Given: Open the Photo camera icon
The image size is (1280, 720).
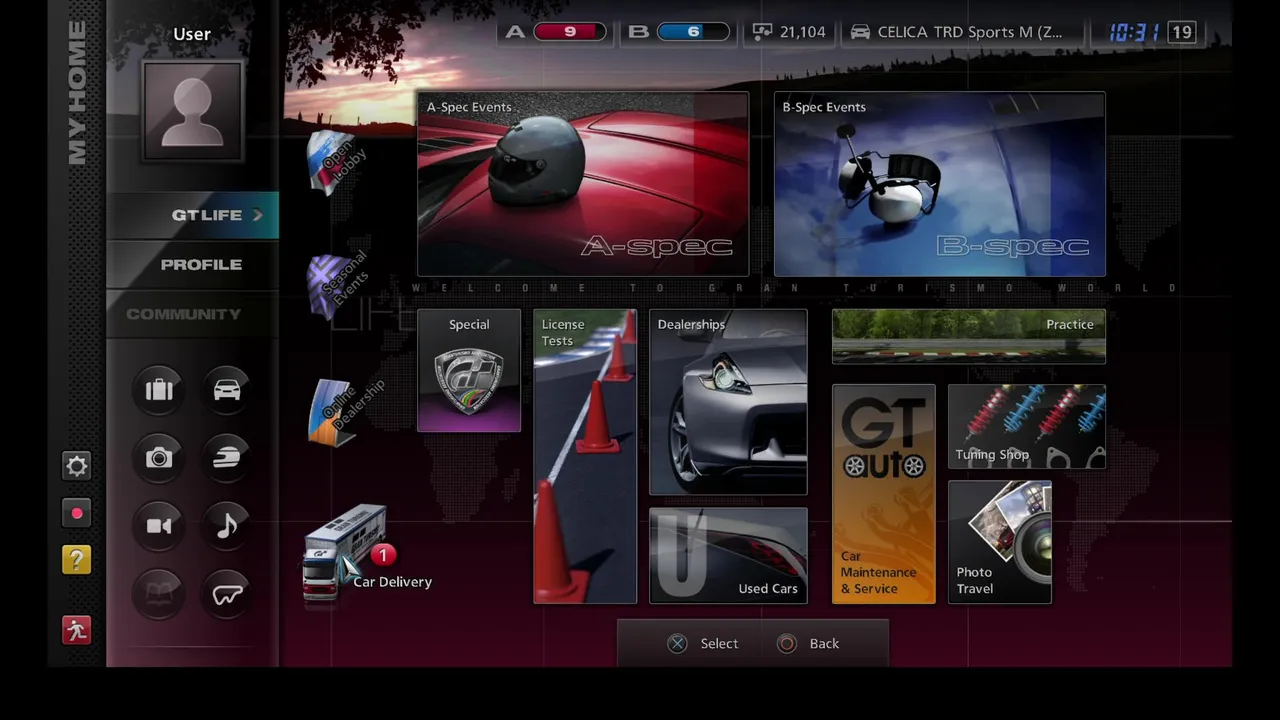Looking at the screenshot, I should 159,458.
